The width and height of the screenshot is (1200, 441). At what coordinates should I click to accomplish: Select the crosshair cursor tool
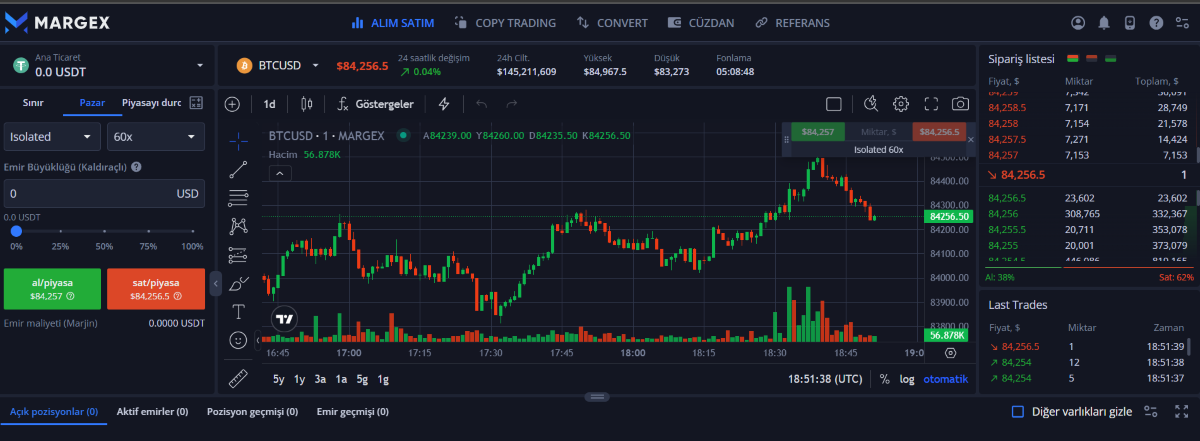point(238,139)
